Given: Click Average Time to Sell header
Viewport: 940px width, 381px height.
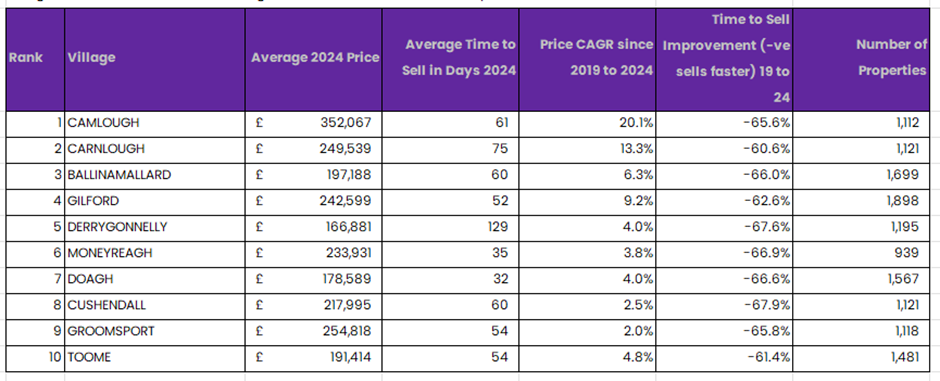Looking at the screenshot, I should click(x=450, y=58).
